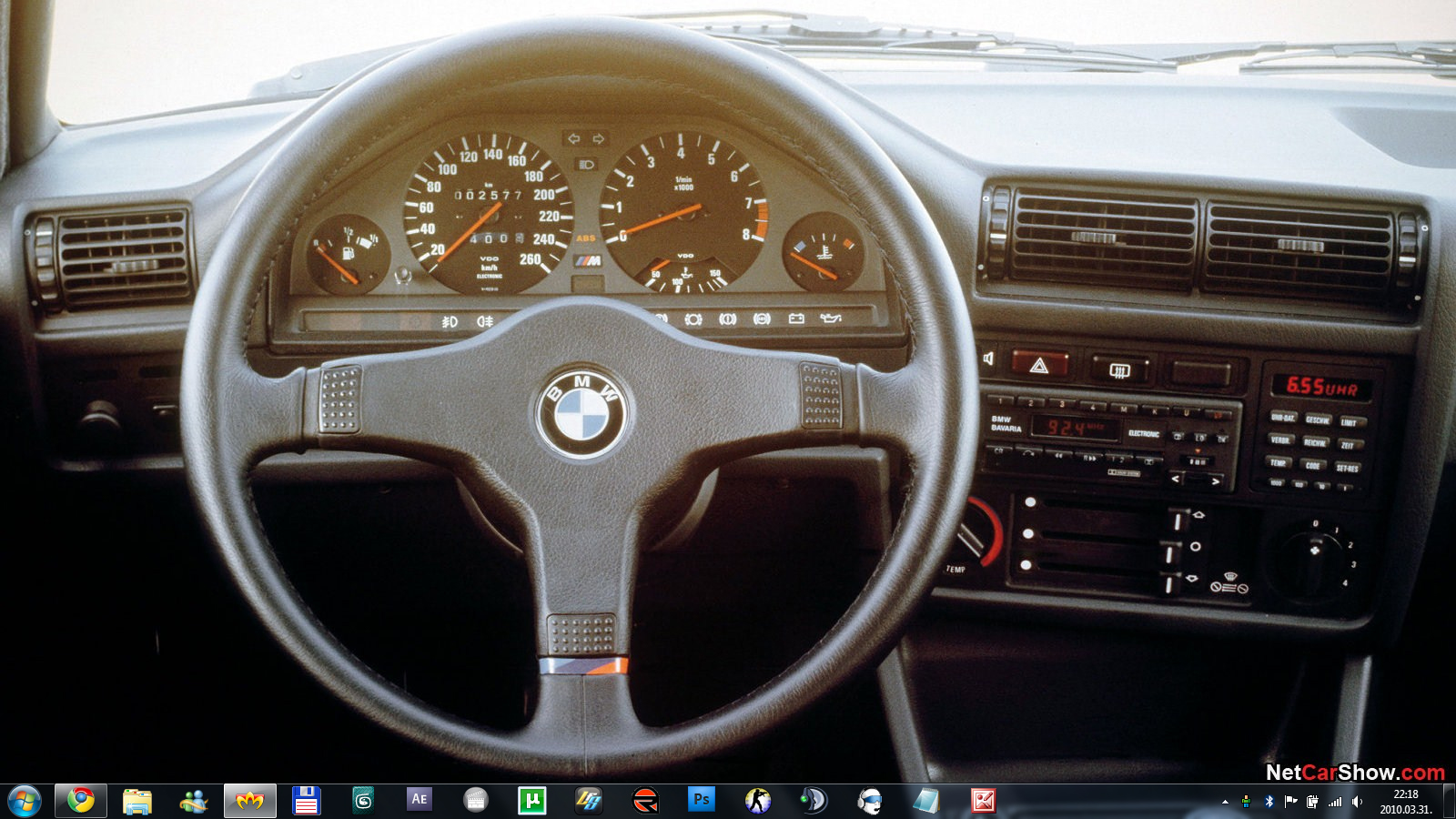1456x819 pixels.
Task: Open the volume speaker tray icon
Action: point(1357,802)
